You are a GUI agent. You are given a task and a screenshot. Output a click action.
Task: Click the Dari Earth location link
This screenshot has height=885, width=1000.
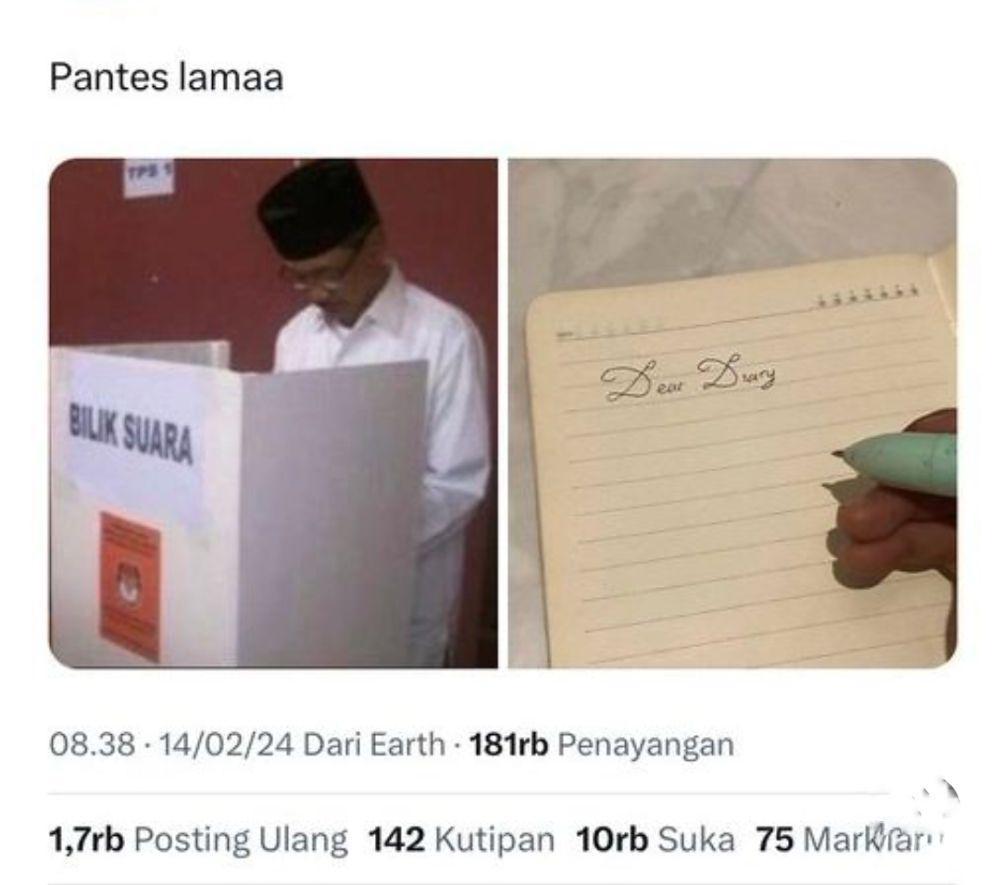(x=374, y=744)
